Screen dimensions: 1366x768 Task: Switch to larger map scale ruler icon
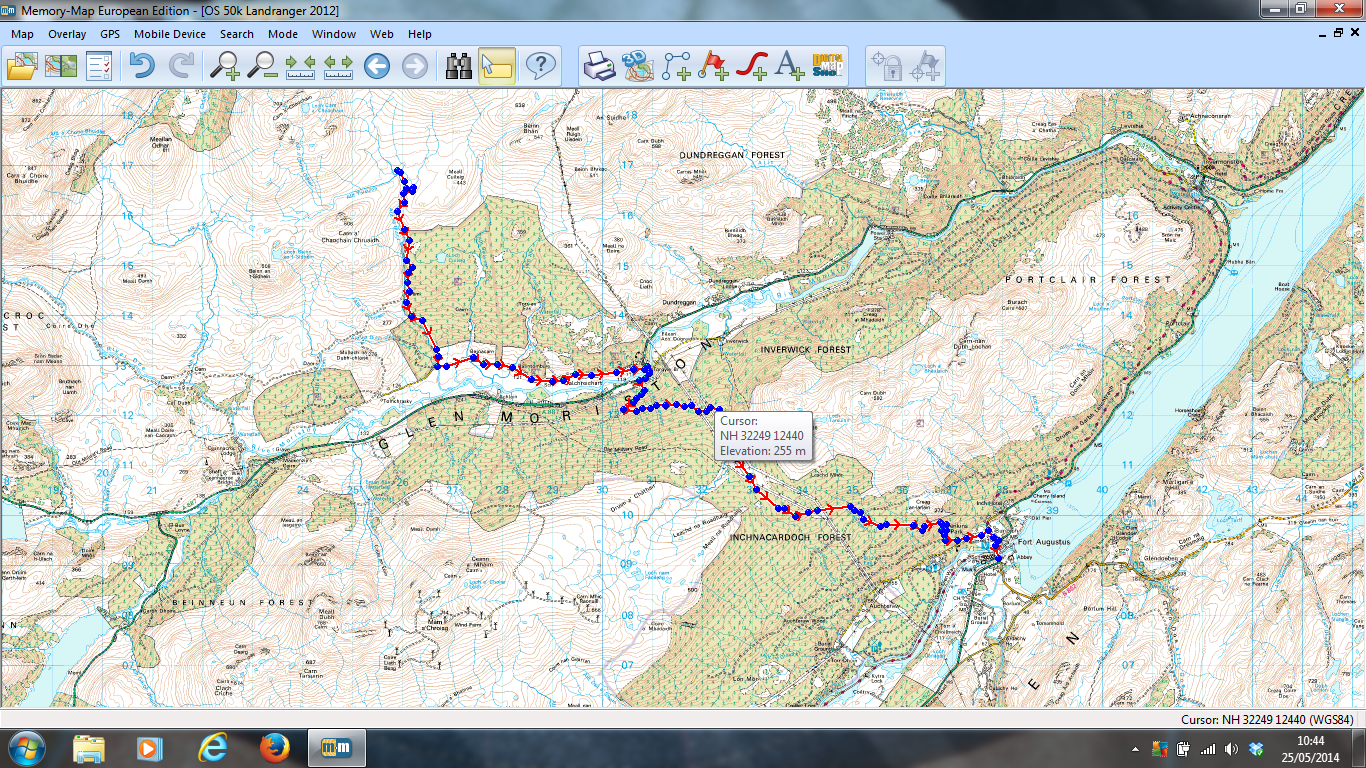pyautogui.click(x=339, y=66)
